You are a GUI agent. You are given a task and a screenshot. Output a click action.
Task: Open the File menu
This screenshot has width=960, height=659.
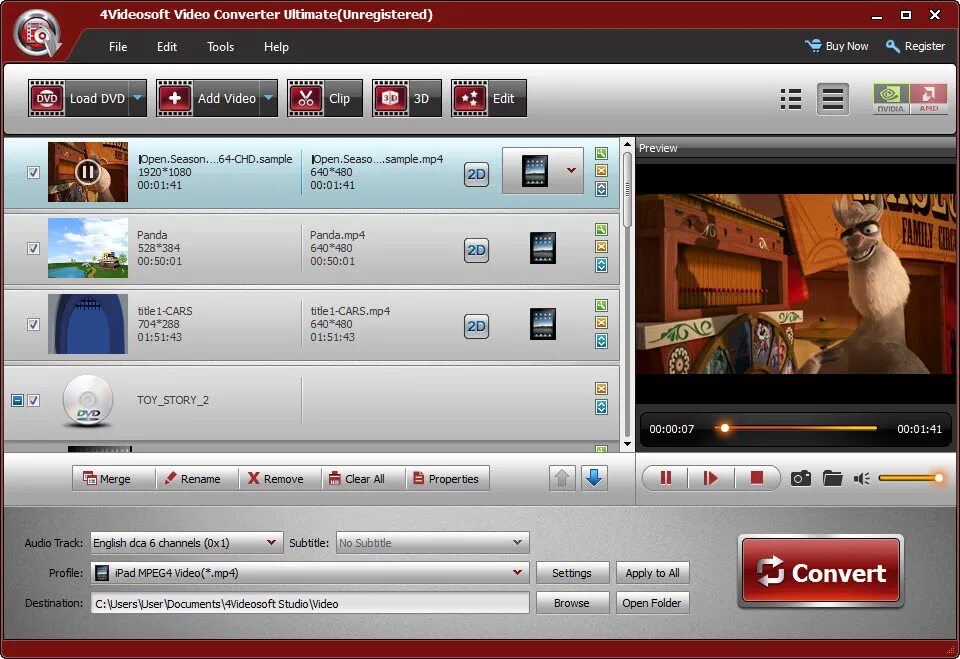(x=118, y=47)
